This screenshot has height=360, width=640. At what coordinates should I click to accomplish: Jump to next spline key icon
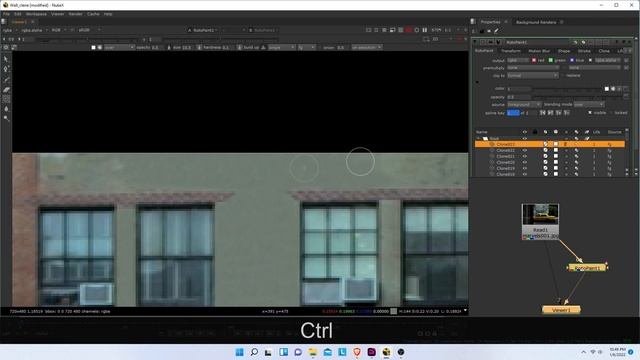click(x=551, y=113)
